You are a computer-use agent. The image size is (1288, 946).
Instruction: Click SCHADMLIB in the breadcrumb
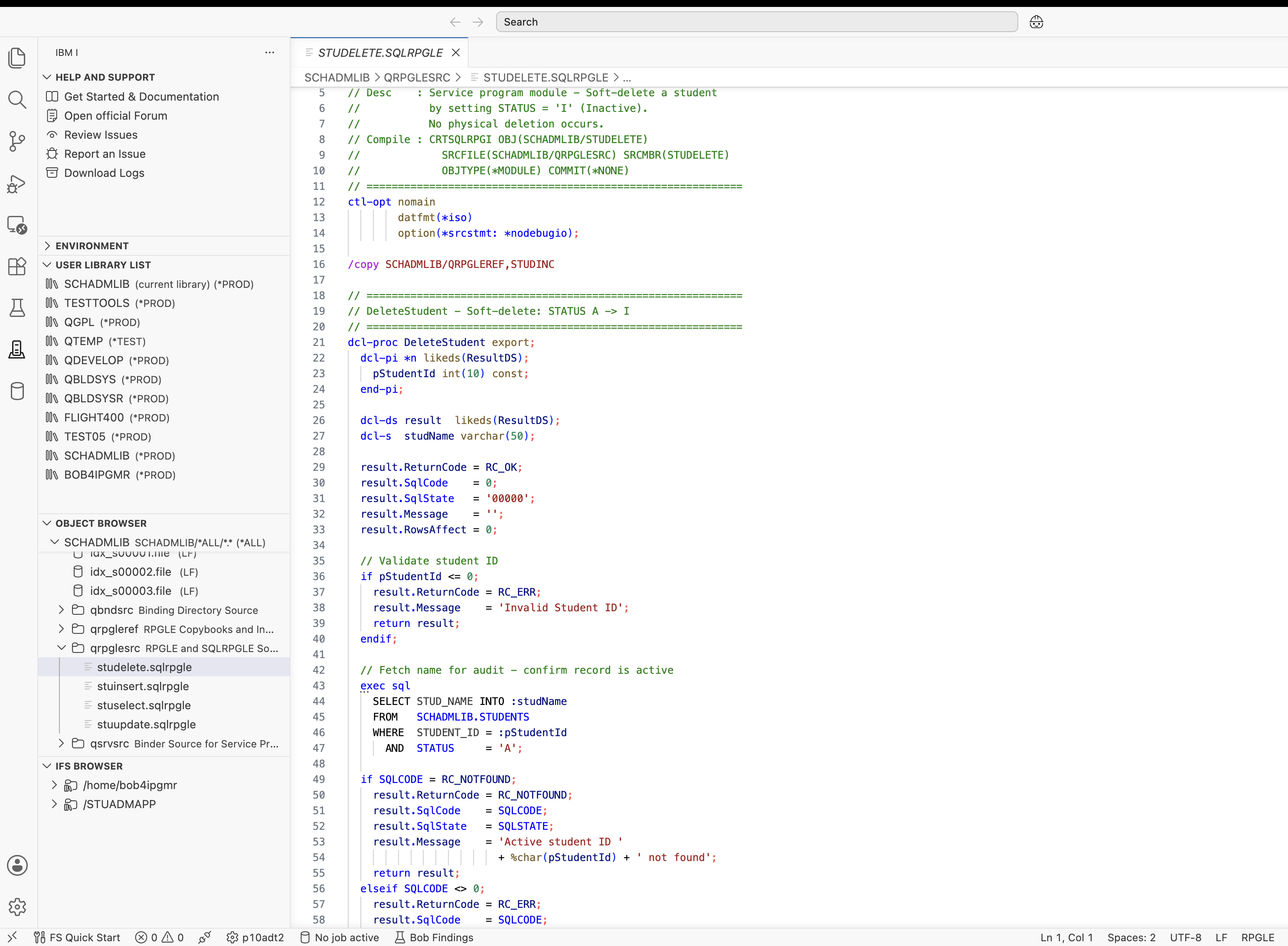pyautogui.click(x=337, y=77)
